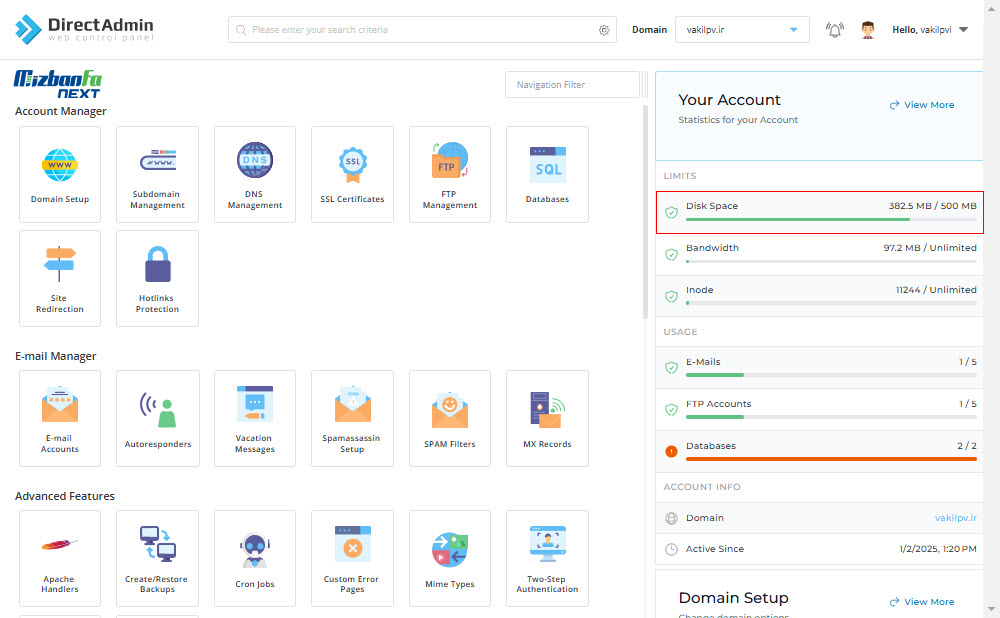This screenshot has height=618, width=1000.
Task: Open the vakilpv.ir domain link
Action: click(x=955, y=518)
